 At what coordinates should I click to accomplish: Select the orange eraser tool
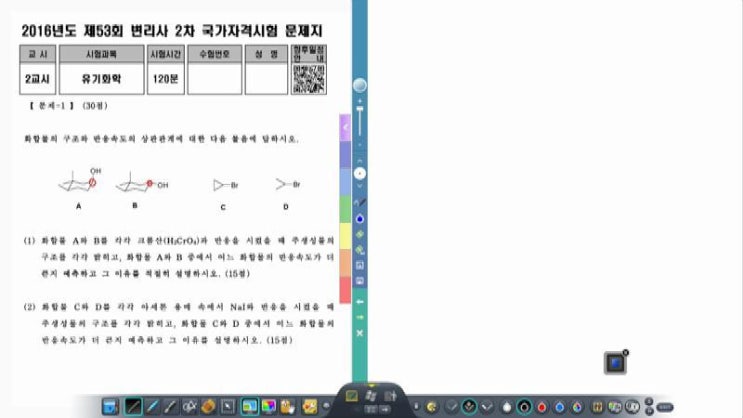coord(208,407)
